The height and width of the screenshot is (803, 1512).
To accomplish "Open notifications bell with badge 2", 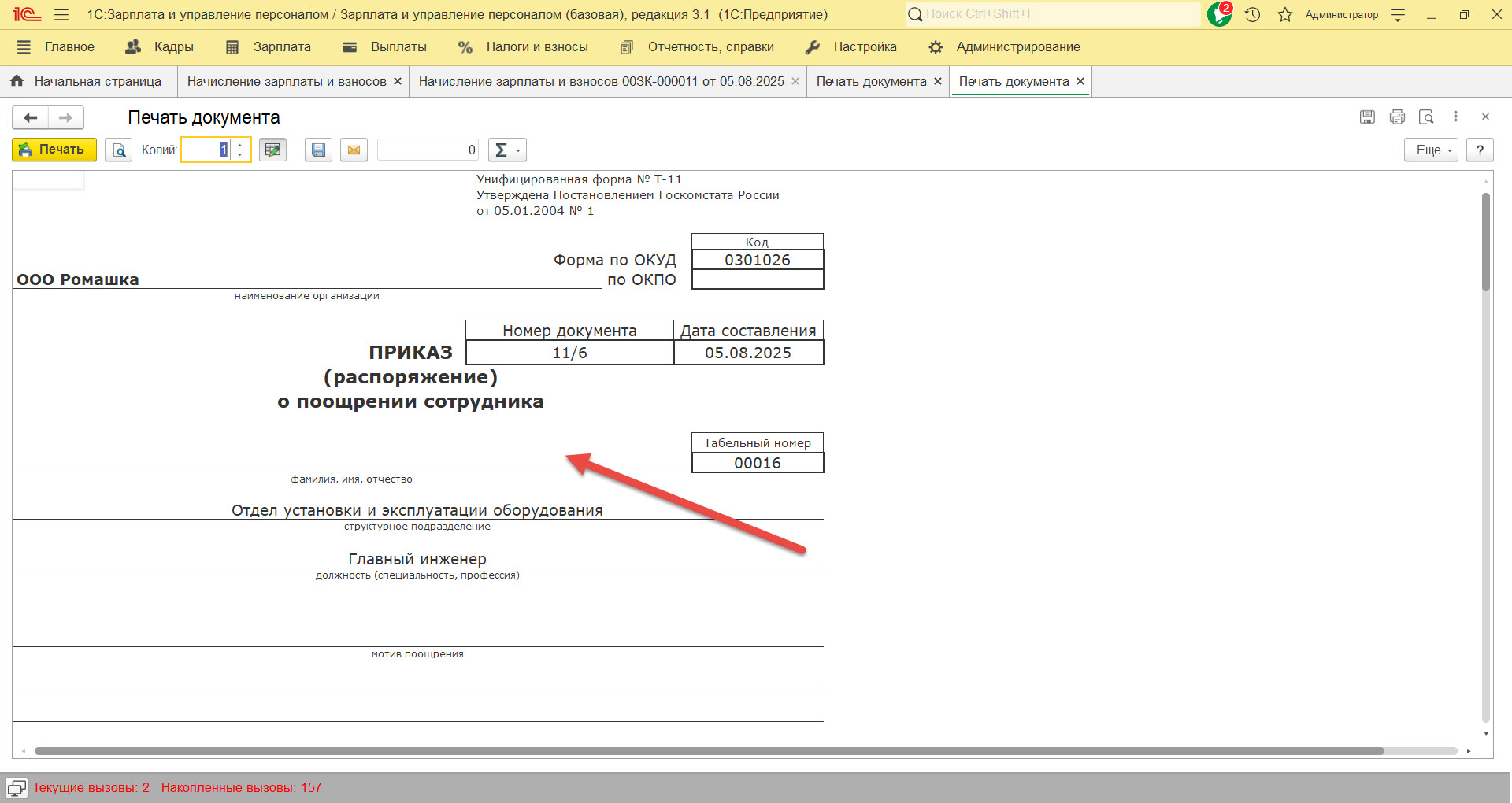I will (1220, 14).
